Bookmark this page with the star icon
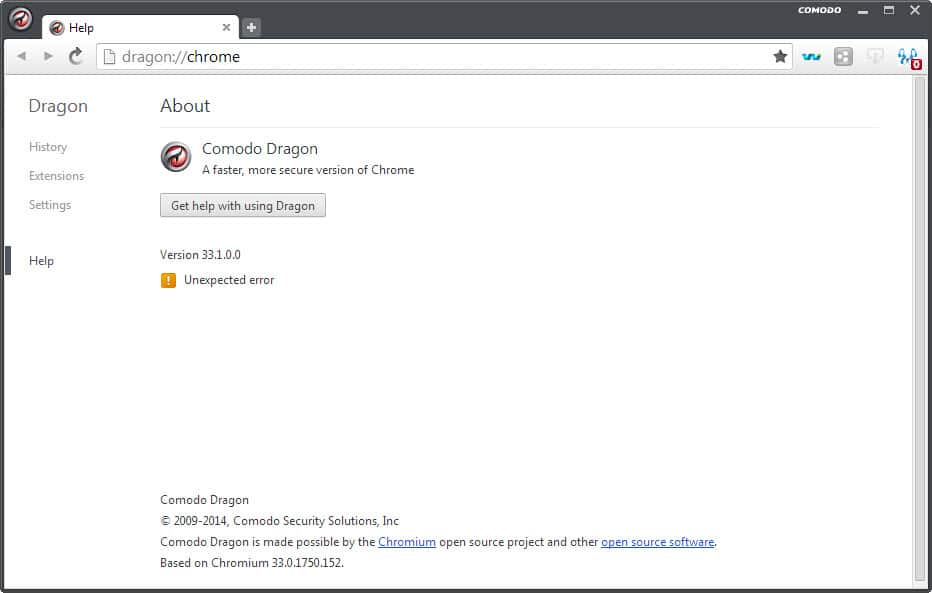932x593 pixels. [780, 56]
